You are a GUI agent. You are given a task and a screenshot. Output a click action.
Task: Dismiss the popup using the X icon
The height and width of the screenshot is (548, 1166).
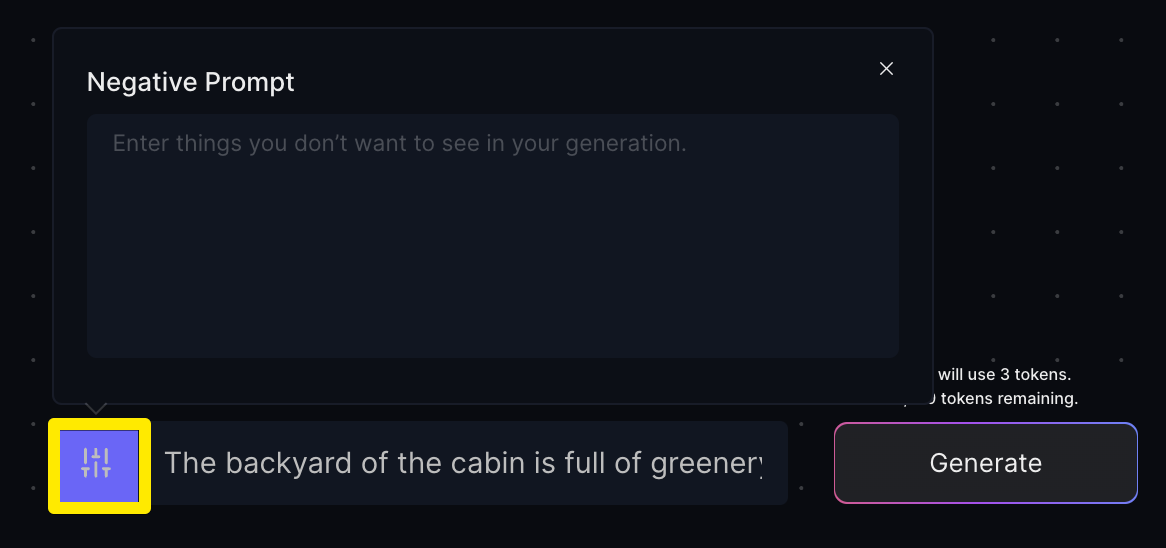click(x=886, y=69)
